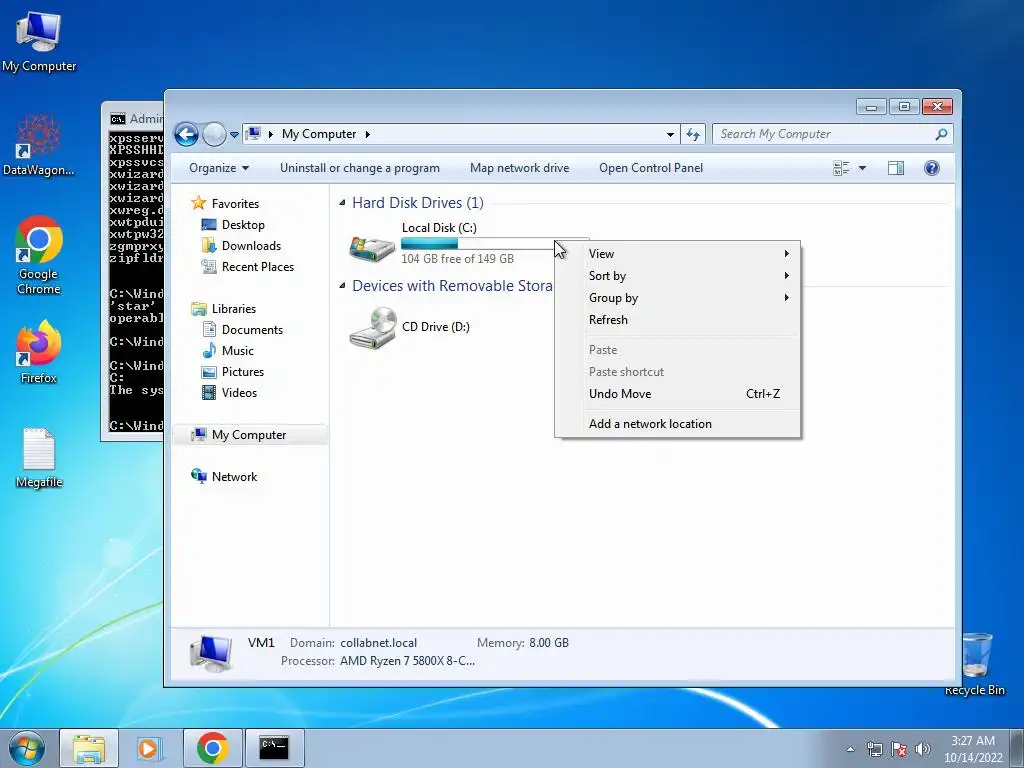Switch to Chrome in taskbar
The width and height of the screenshot is (1024, 768).
coord(212,748)
